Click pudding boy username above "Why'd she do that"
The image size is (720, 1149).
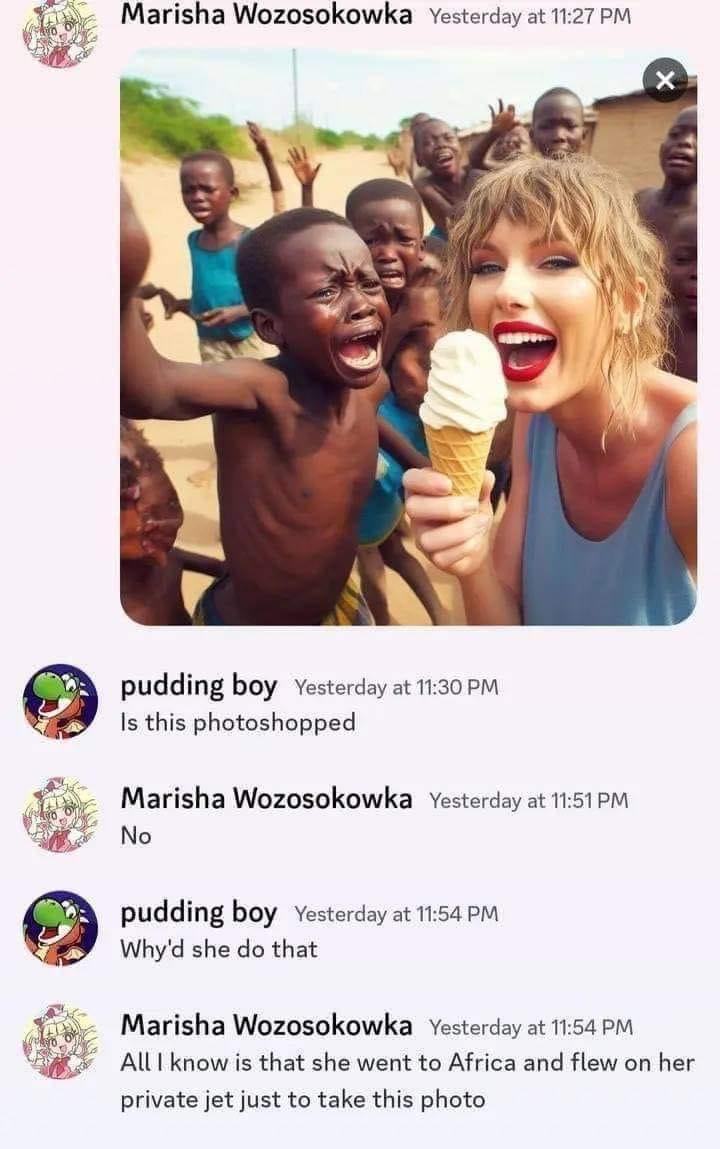tap(198, 913)
